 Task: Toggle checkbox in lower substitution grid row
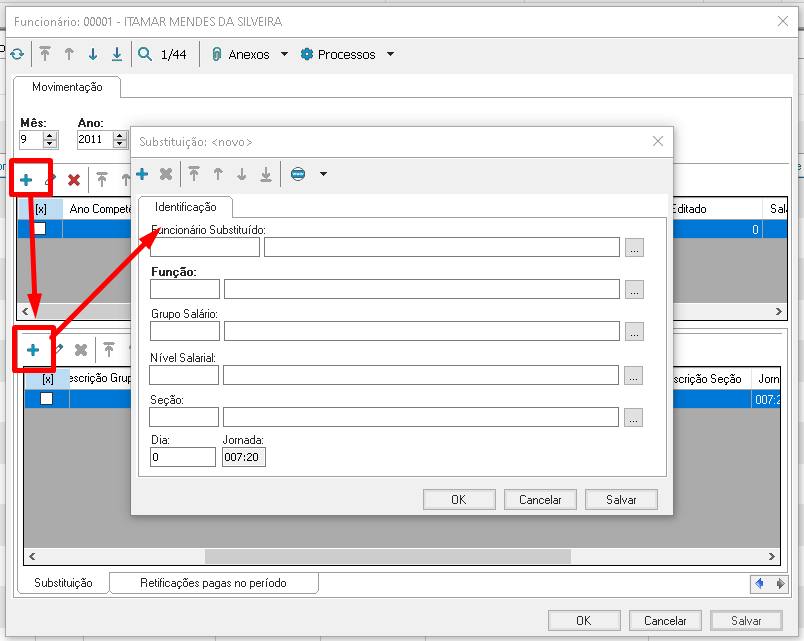pyautogui.click(x=46, y=398)
